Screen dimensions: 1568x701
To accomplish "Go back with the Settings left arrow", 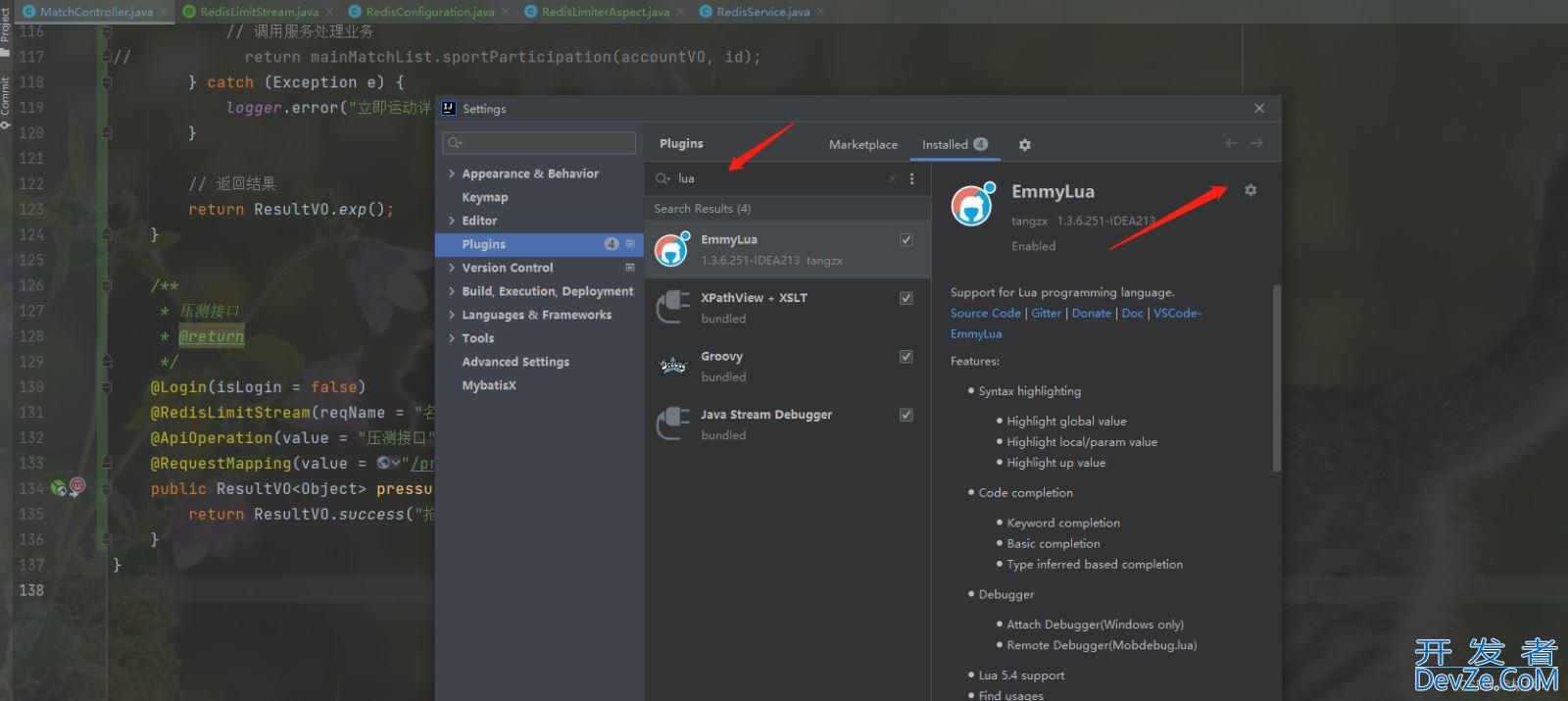I will 1232,143.
